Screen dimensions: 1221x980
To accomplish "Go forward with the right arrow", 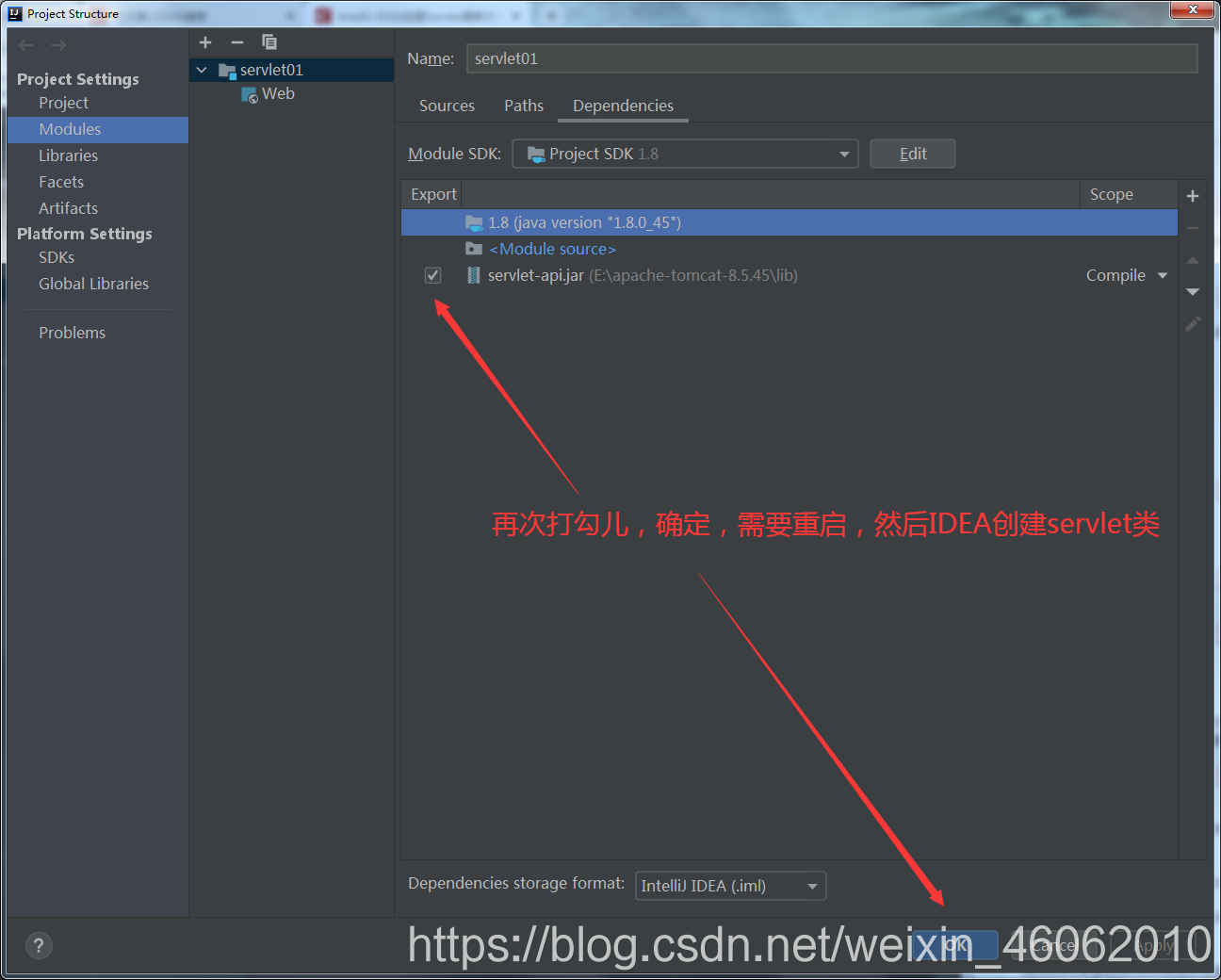I will pyautogui.click(x=58, y=45).
